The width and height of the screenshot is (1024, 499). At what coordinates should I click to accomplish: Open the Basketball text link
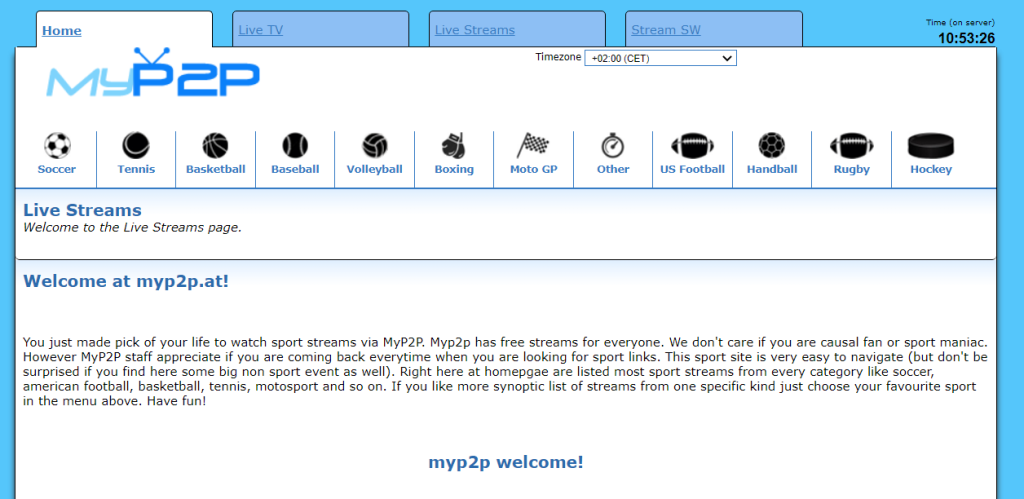click(216, 169)
